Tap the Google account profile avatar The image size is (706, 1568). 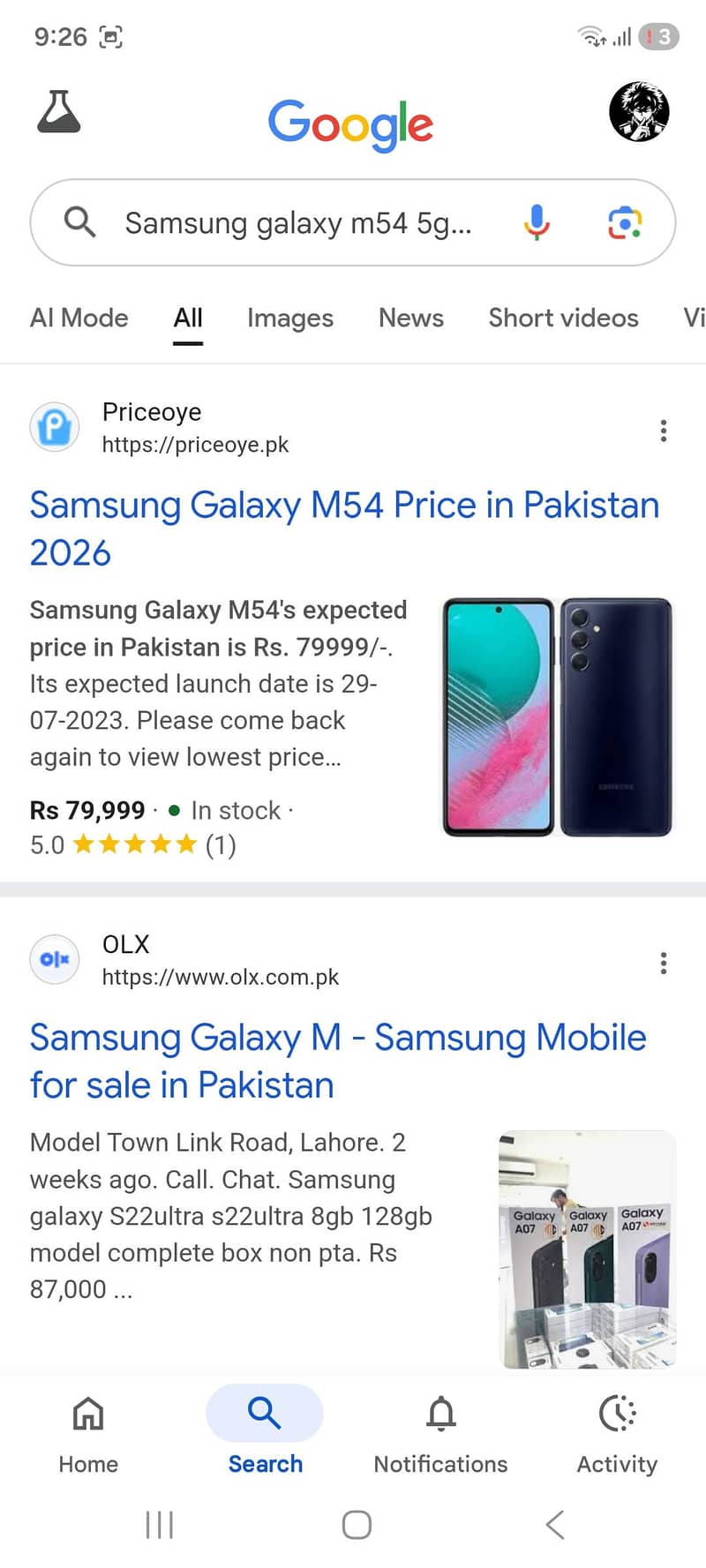pyautogui.click(x=639, y=112)
